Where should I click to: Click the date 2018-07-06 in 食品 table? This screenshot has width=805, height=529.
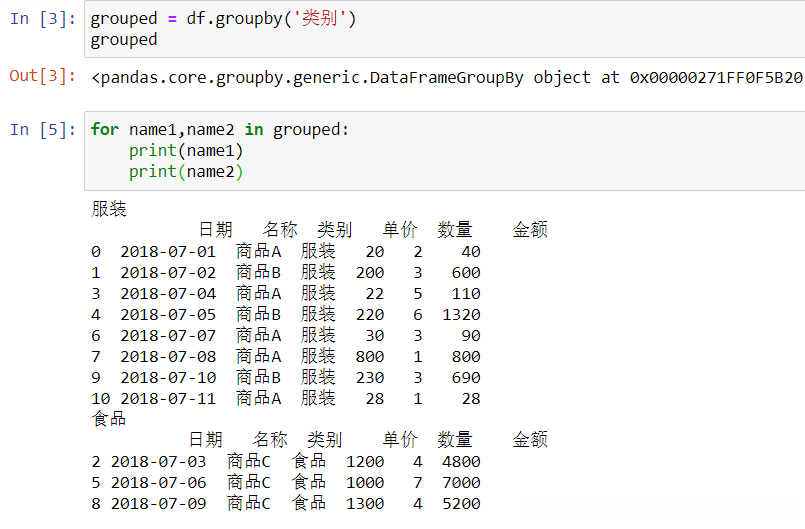pos(159,483)
